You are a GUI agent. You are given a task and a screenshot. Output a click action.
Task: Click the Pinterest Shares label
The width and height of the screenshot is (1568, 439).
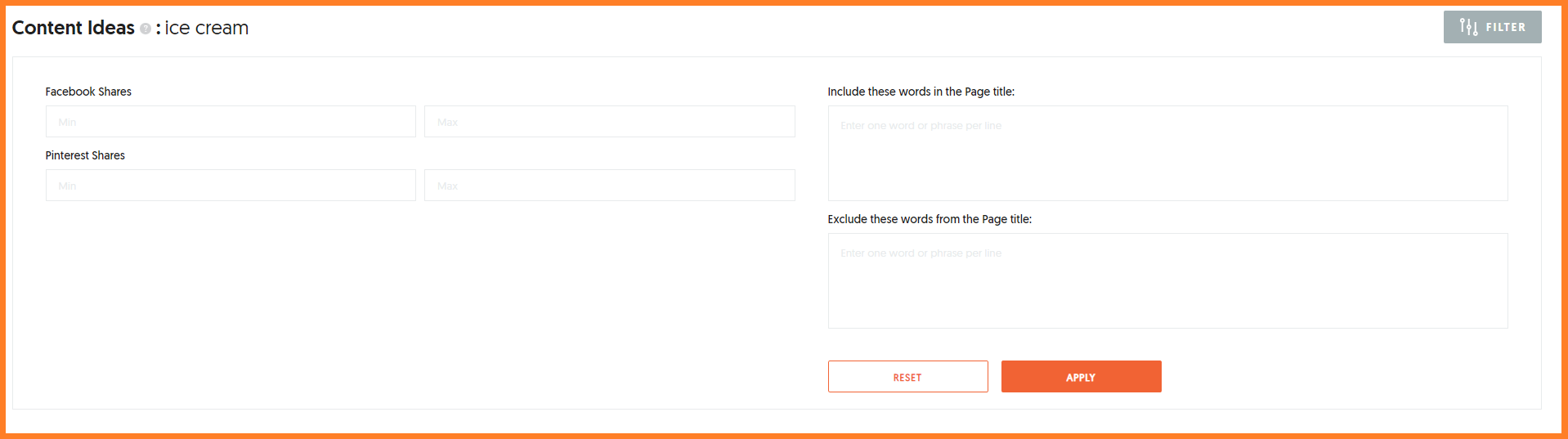[85, 155]
